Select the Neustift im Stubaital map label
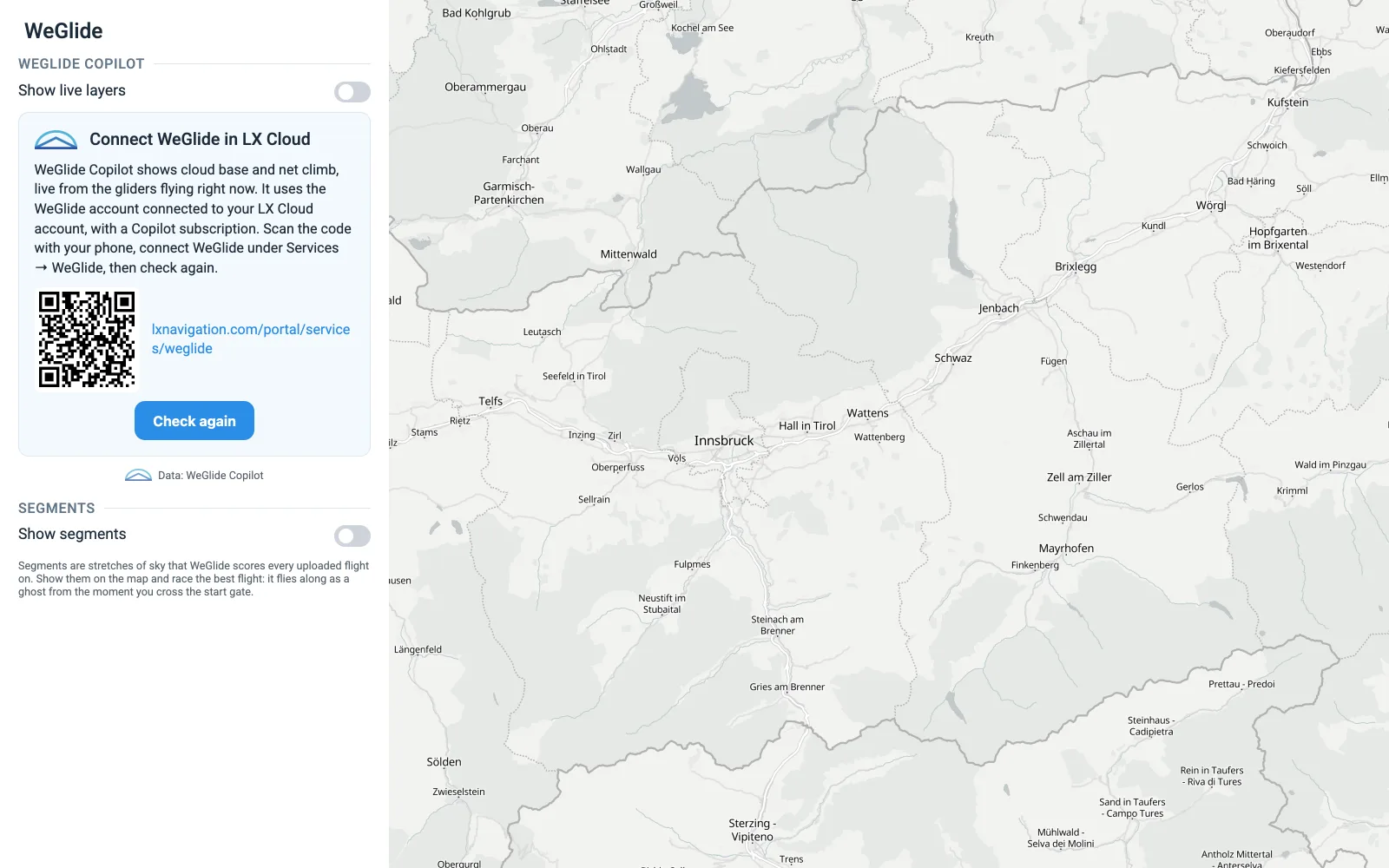This screenshot has width=1389, height=868. pos(662,604)
